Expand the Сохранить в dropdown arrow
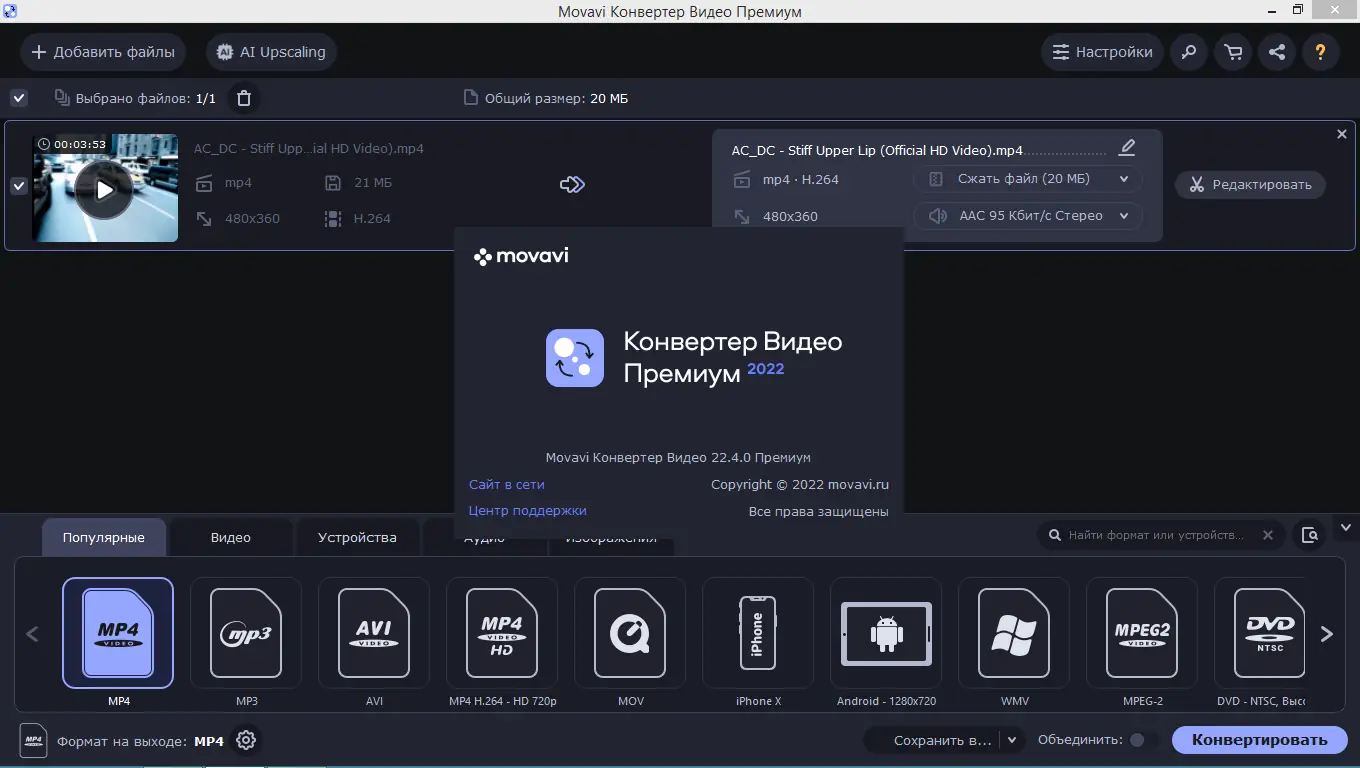This screenshot has width=1360, height=768. (x=1012, y=740)
